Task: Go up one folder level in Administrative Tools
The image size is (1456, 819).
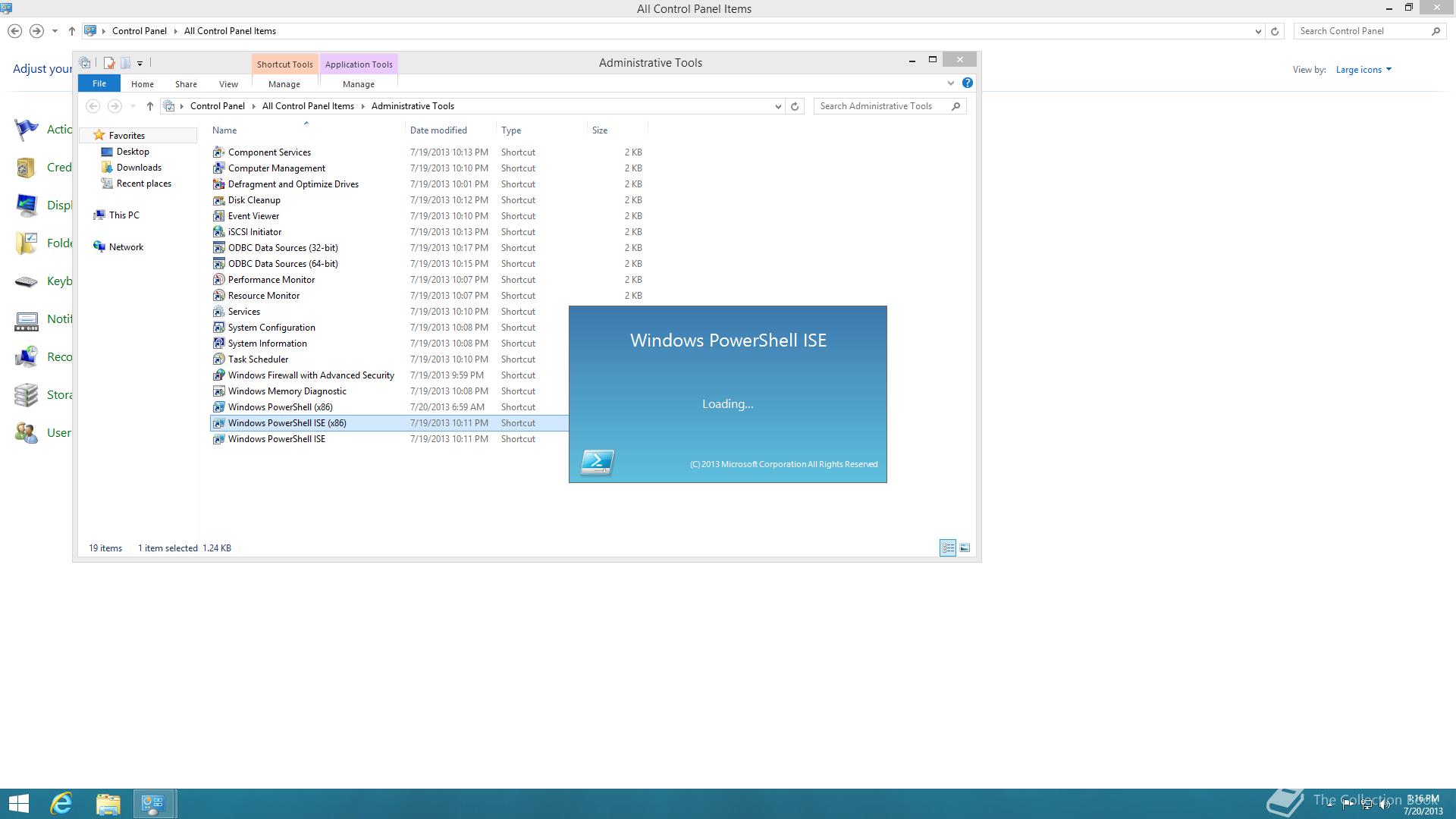Action: click(x=150, y=106)
